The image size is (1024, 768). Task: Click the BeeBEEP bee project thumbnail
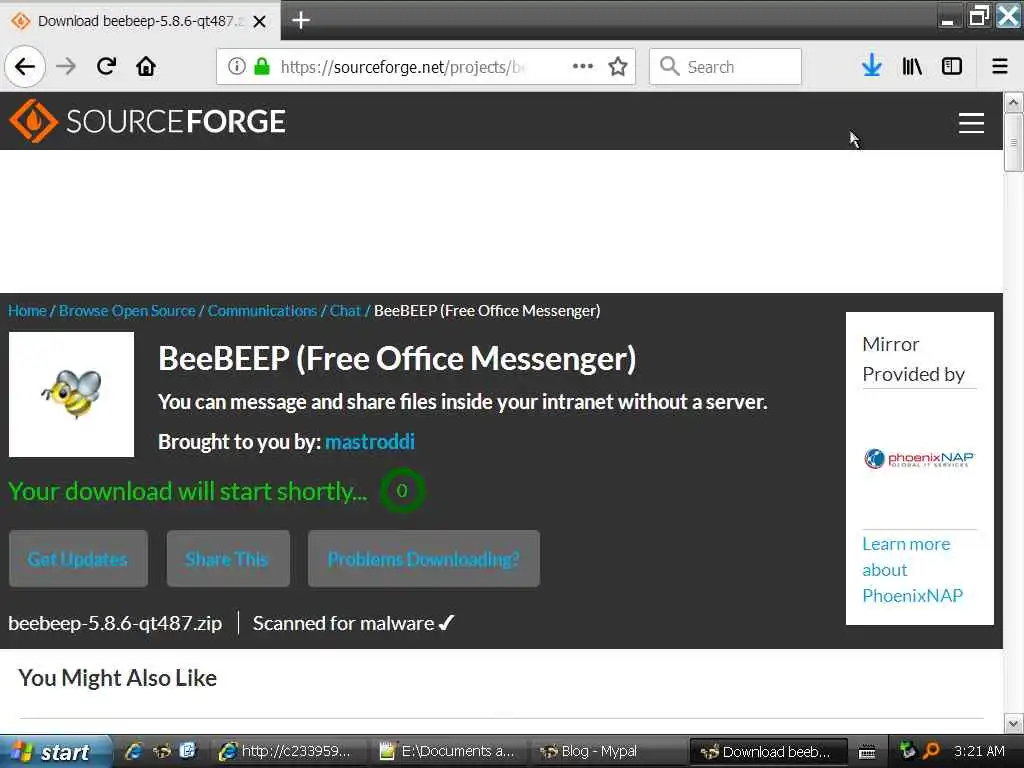click(x=71, y=394)
